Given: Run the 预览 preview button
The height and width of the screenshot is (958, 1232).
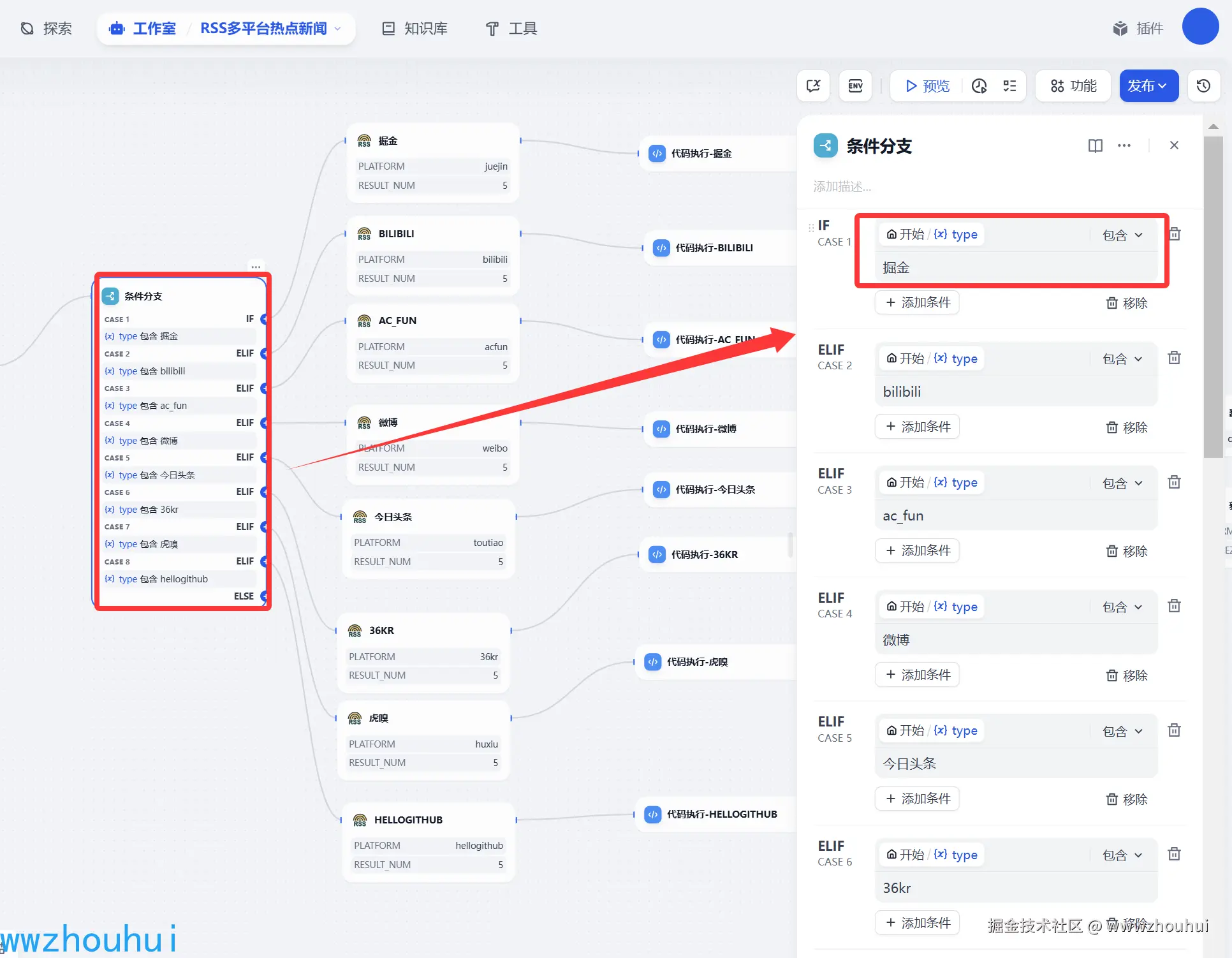Looking at the screenshot, I should [x=928, y=85].
